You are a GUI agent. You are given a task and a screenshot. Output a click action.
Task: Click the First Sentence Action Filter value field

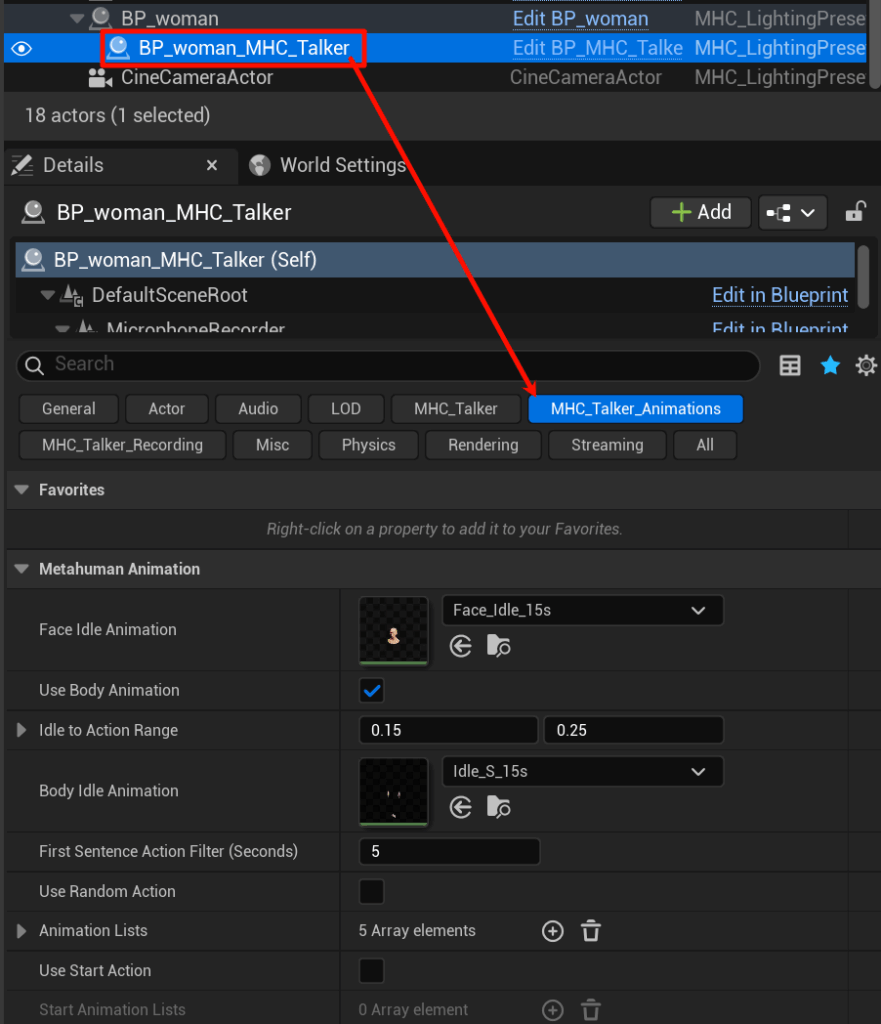(449, 852)
